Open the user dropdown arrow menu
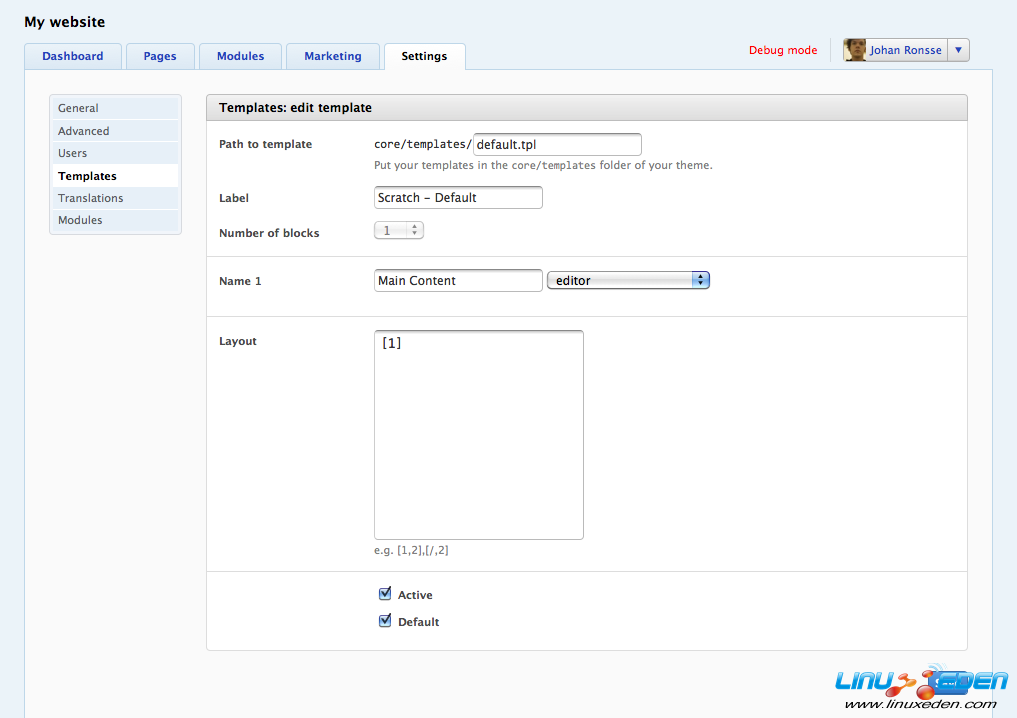Viewport: 1017px width, 718px height. point(957,50)
